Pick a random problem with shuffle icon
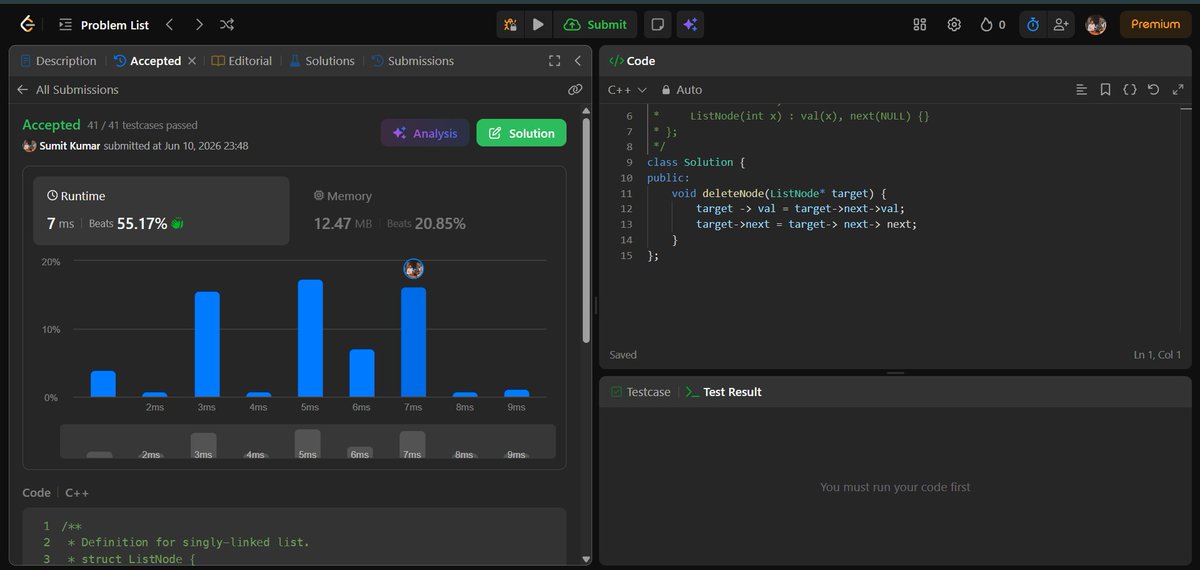1200x570 pixels. pyautogui.click(x=227, y=24)
